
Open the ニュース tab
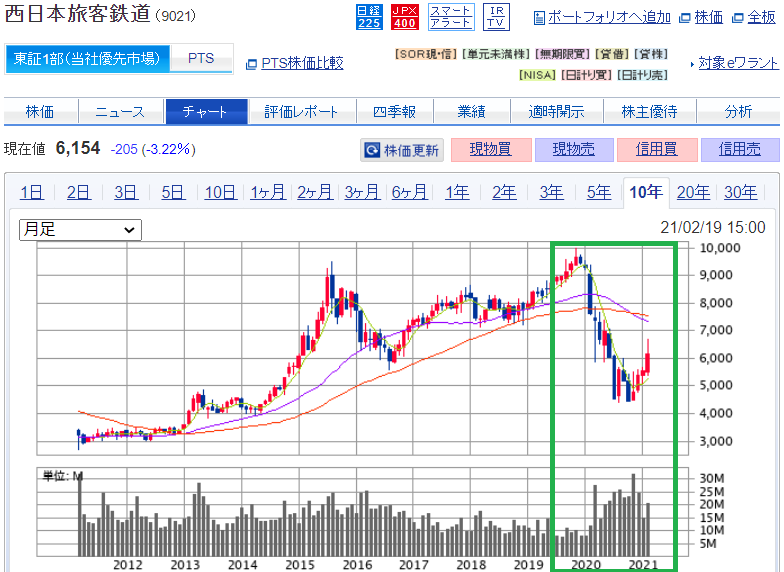pos(120,112)
